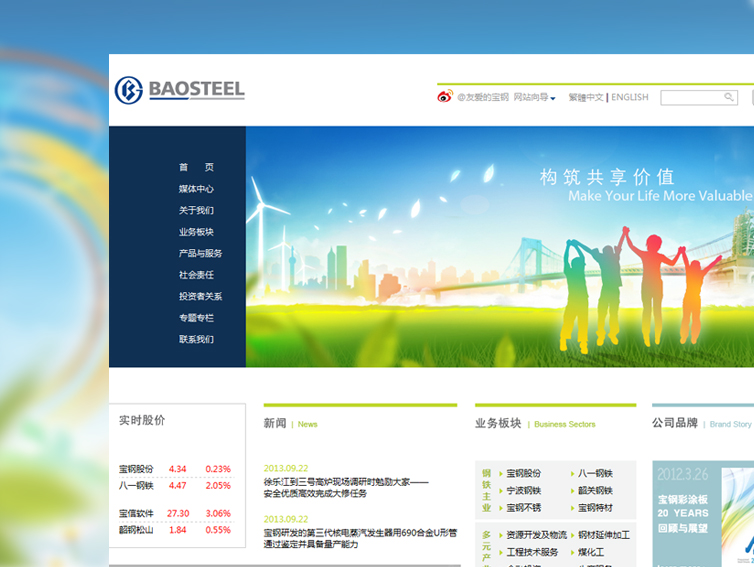
Task: Select 宝钢股份 stock row
Action: tap(175, 469)
